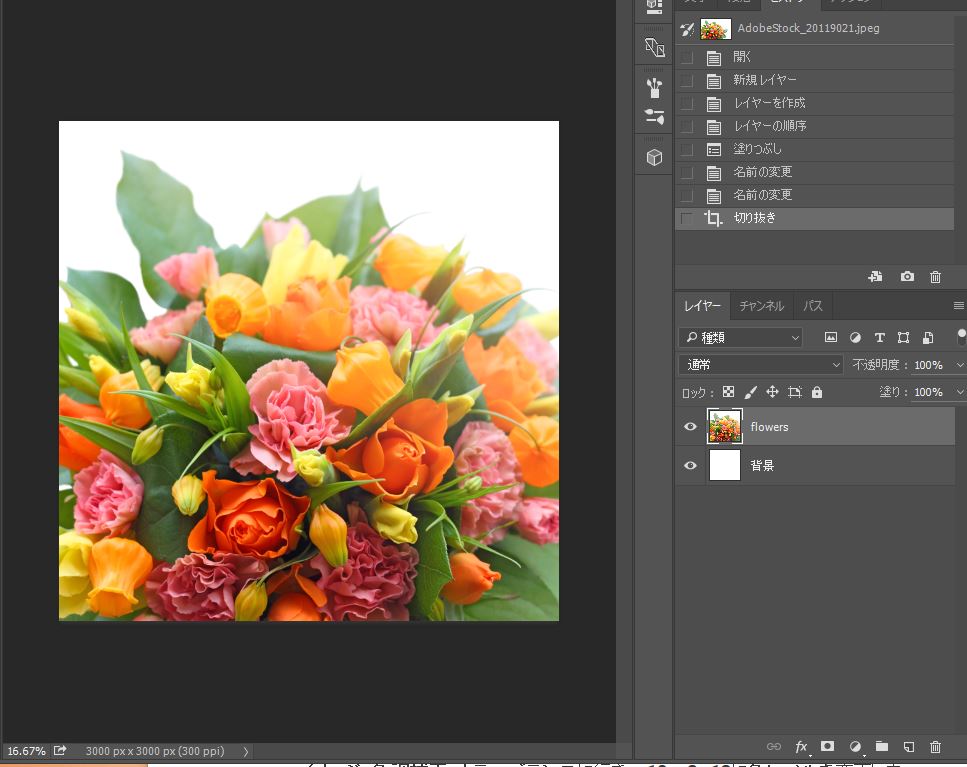The image size is (967, 767).
Task: Select the 塗りつぶし history state
Action: click(x=814, y=149)
